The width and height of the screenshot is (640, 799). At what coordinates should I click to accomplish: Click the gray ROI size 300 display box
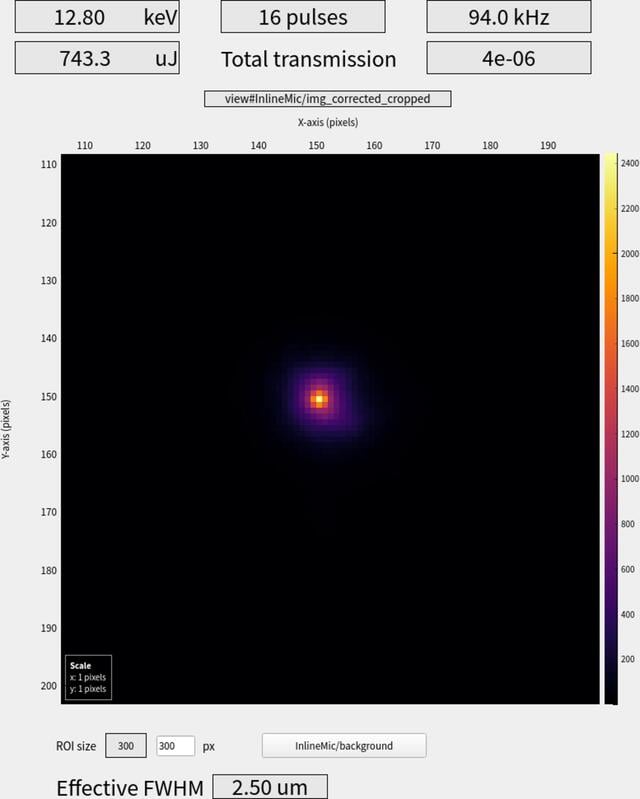[126, 745]
